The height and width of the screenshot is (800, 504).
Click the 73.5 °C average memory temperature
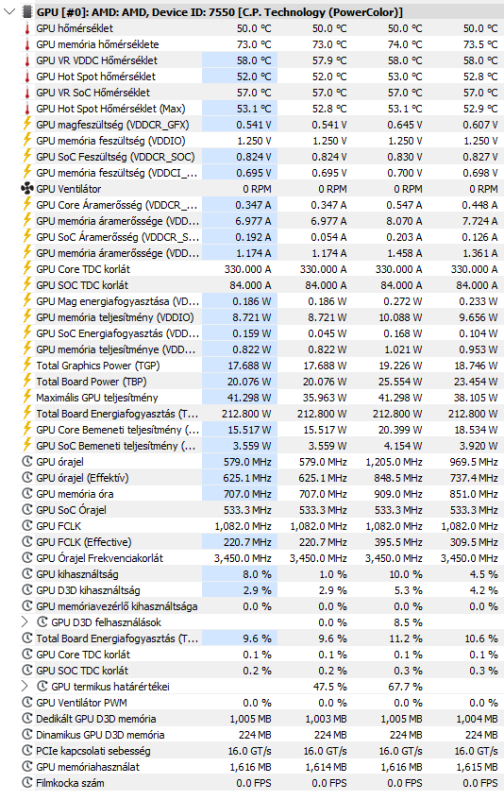point(481,44)
